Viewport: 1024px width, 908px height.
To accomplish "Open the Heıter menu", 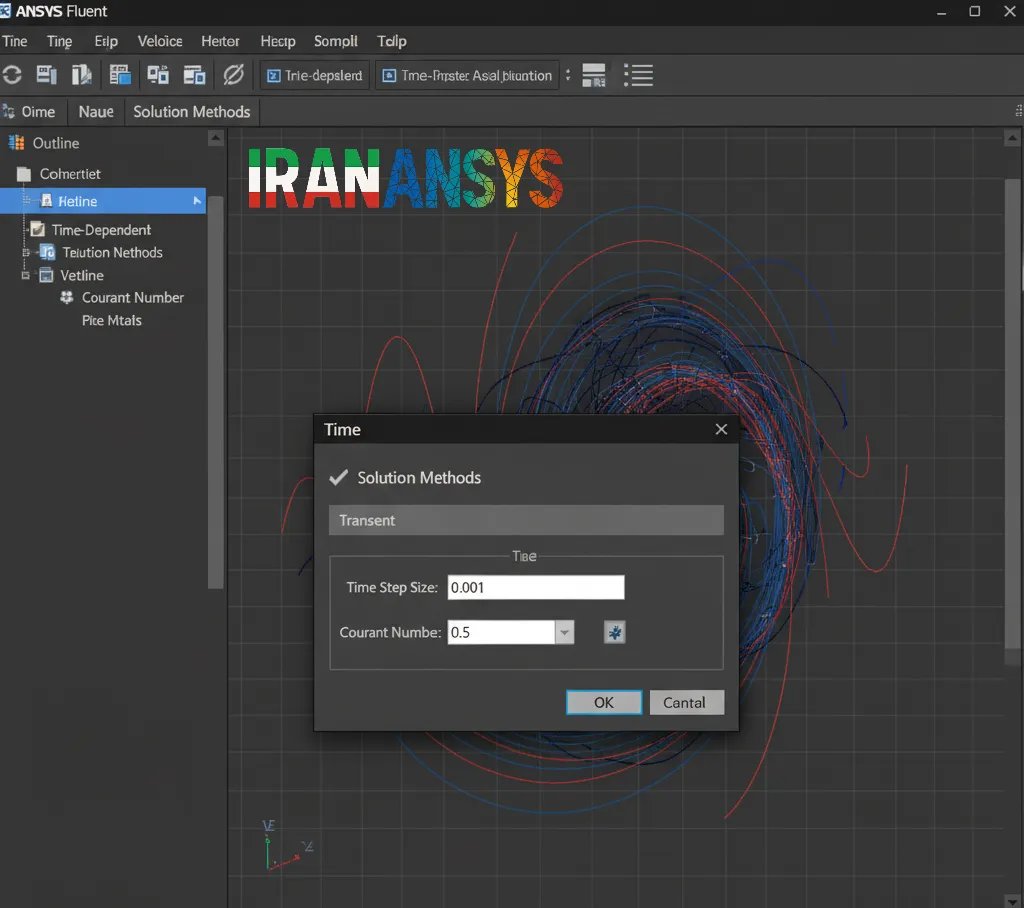I will click(x=220, y=41).
